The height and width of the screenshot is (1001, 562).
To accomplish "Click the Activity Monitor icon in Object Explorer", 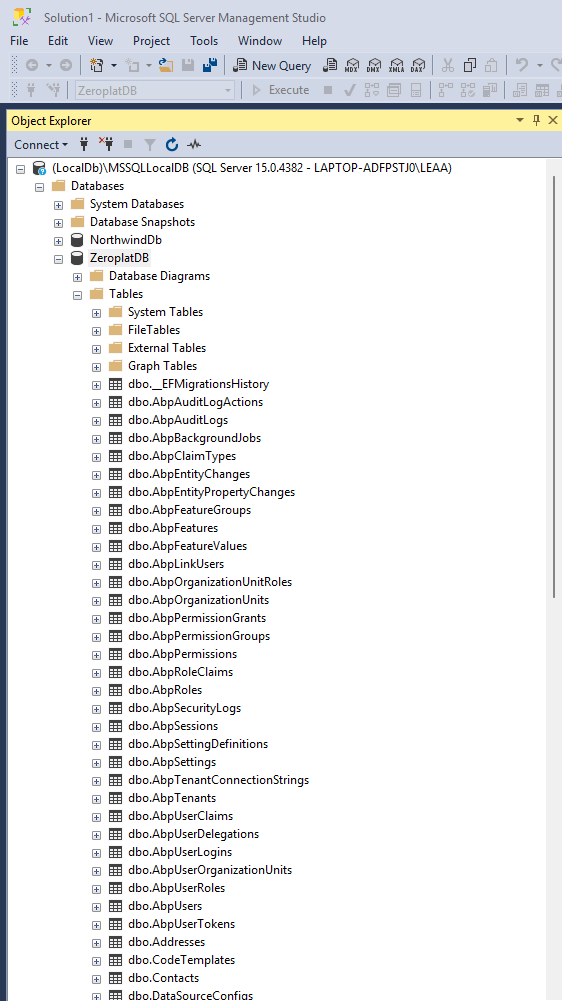I will tap(194, 144).
